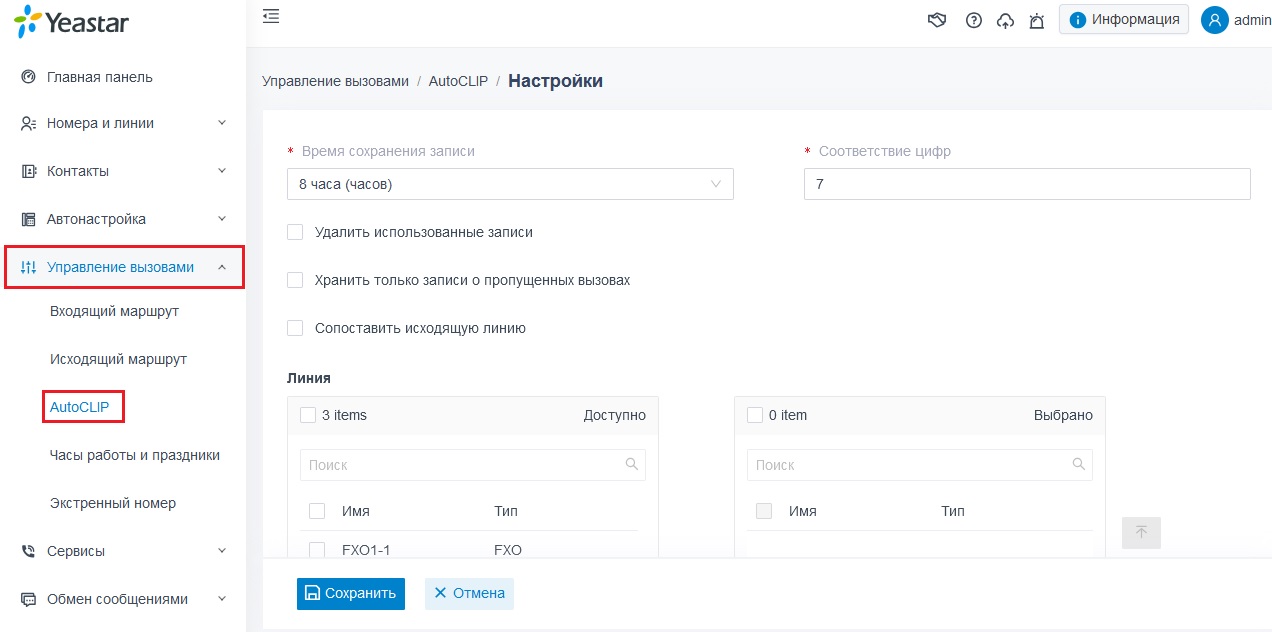This screenshot has height=632, width=1272.
Task: Collapse the Управление вызовами menu
Action: coord(222,267)
